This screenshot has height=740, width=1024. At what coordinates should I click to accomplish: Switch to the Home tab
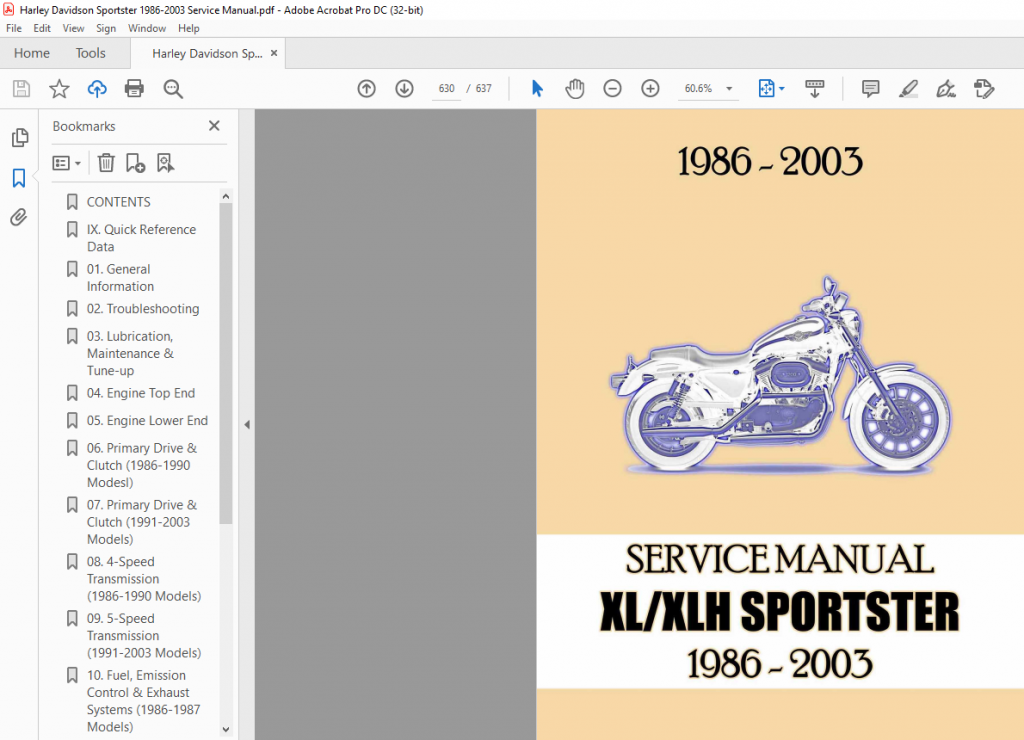point(32,53)
